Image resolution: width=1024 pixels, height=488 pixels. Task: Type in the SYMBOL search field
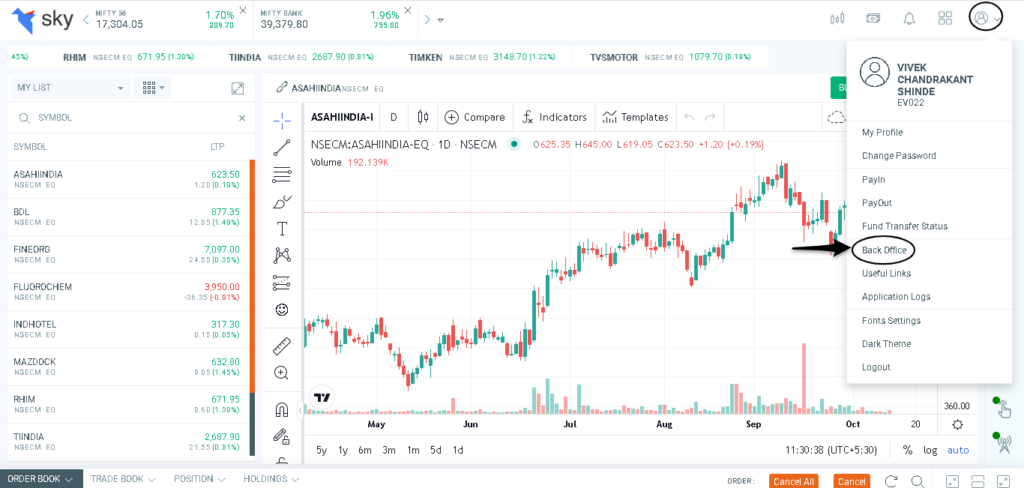(131, 118)
